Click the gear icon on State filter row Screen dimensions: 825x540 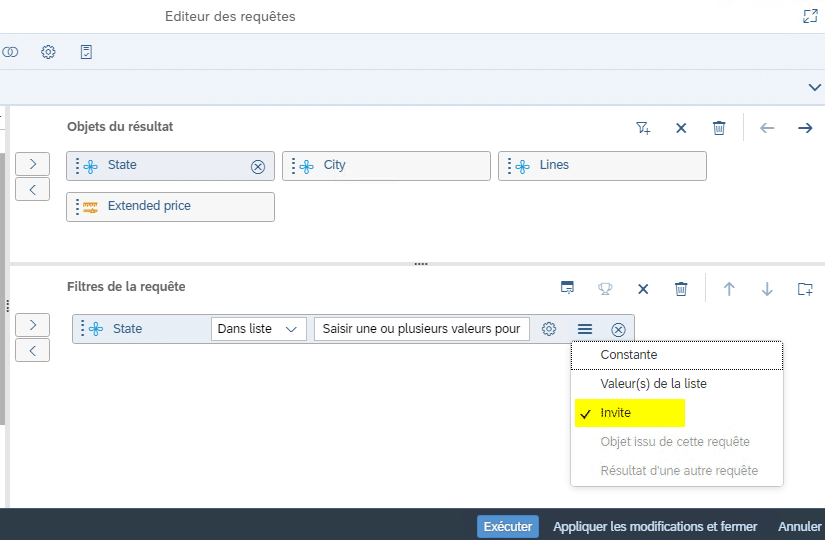549,329
